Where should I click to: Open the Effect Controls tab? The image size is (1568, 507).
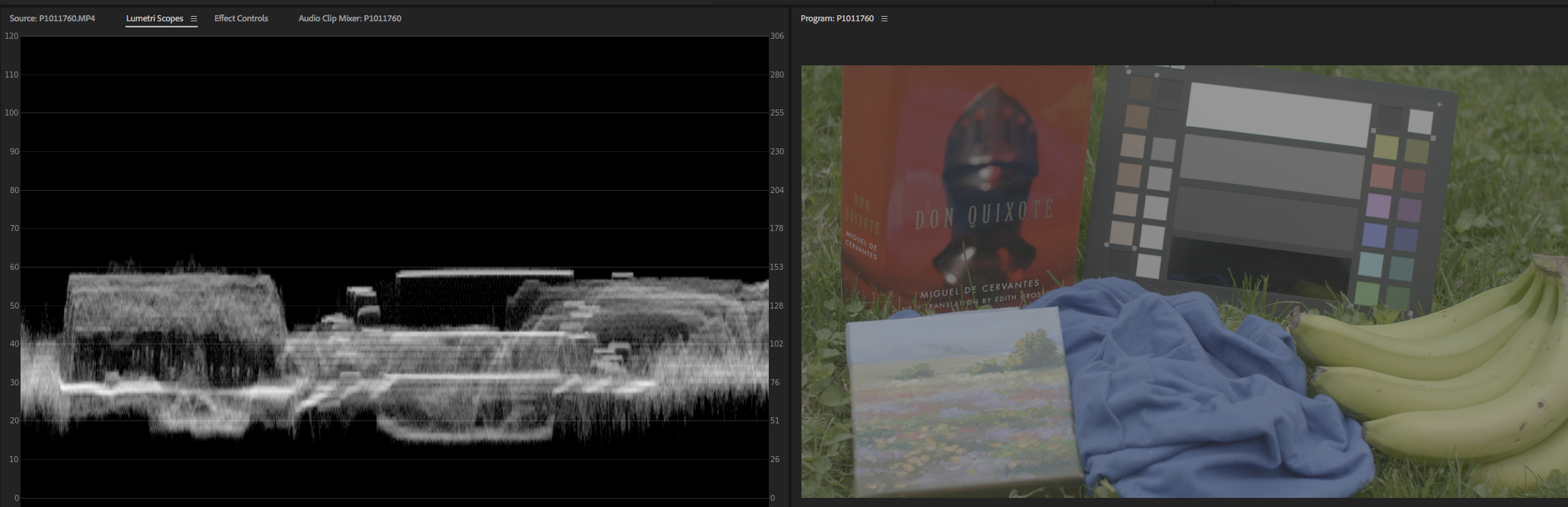241,18
